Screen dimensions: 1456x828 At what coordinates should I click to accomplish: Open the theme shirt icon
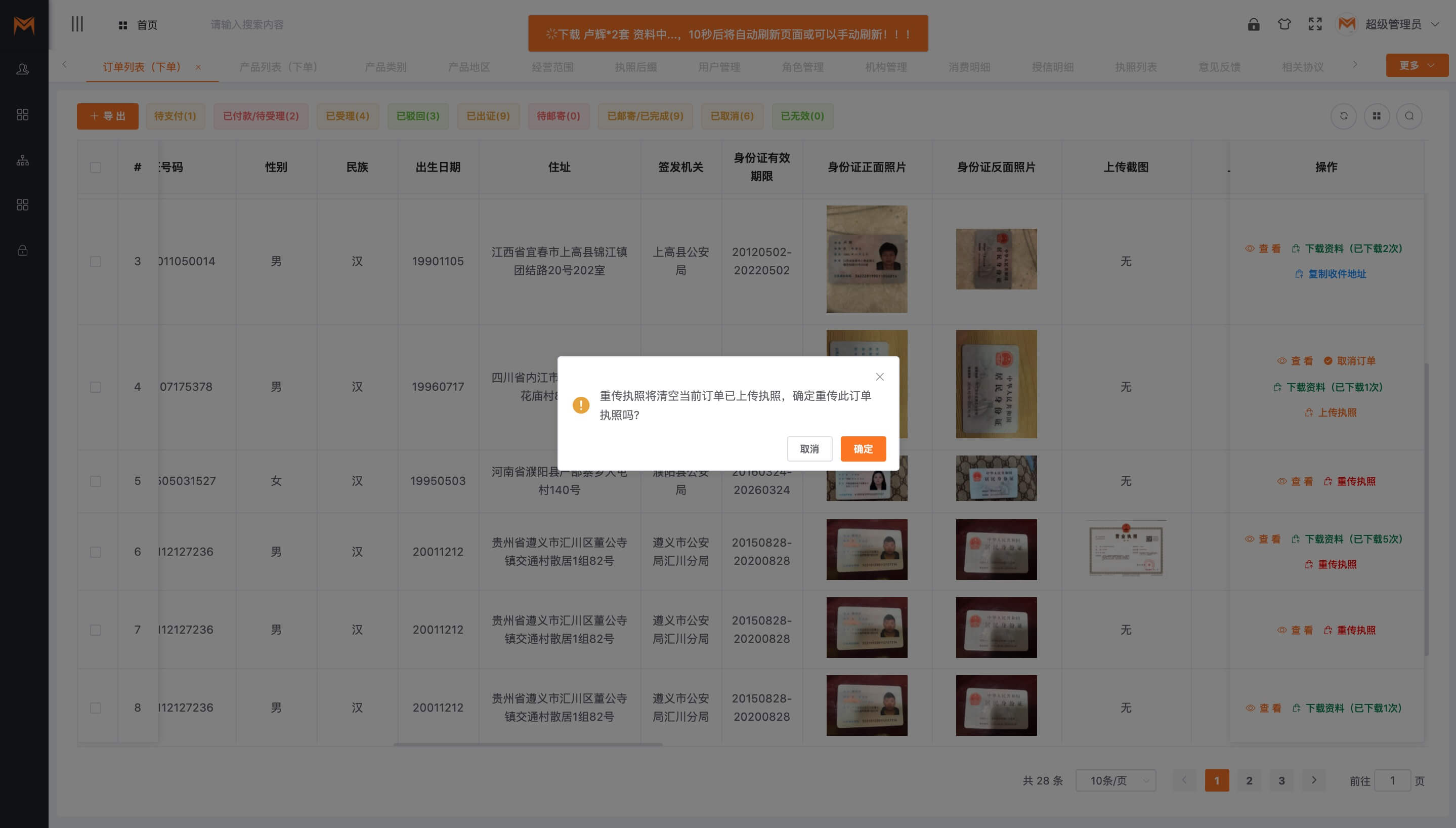(x=1284, y=24)
